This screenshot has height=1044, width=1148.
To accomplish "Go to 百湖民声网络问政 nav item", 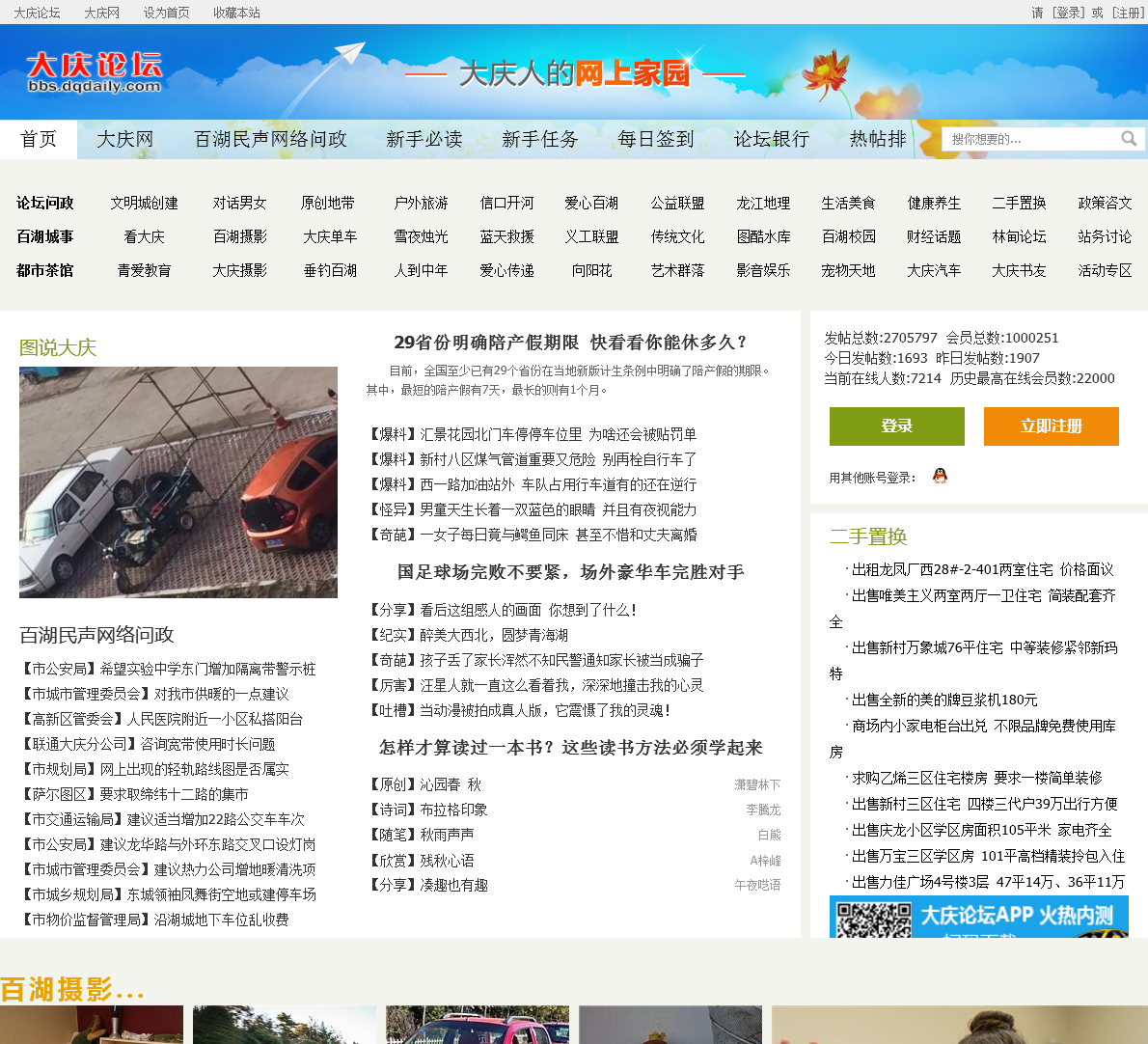I will tap(270, 139).
